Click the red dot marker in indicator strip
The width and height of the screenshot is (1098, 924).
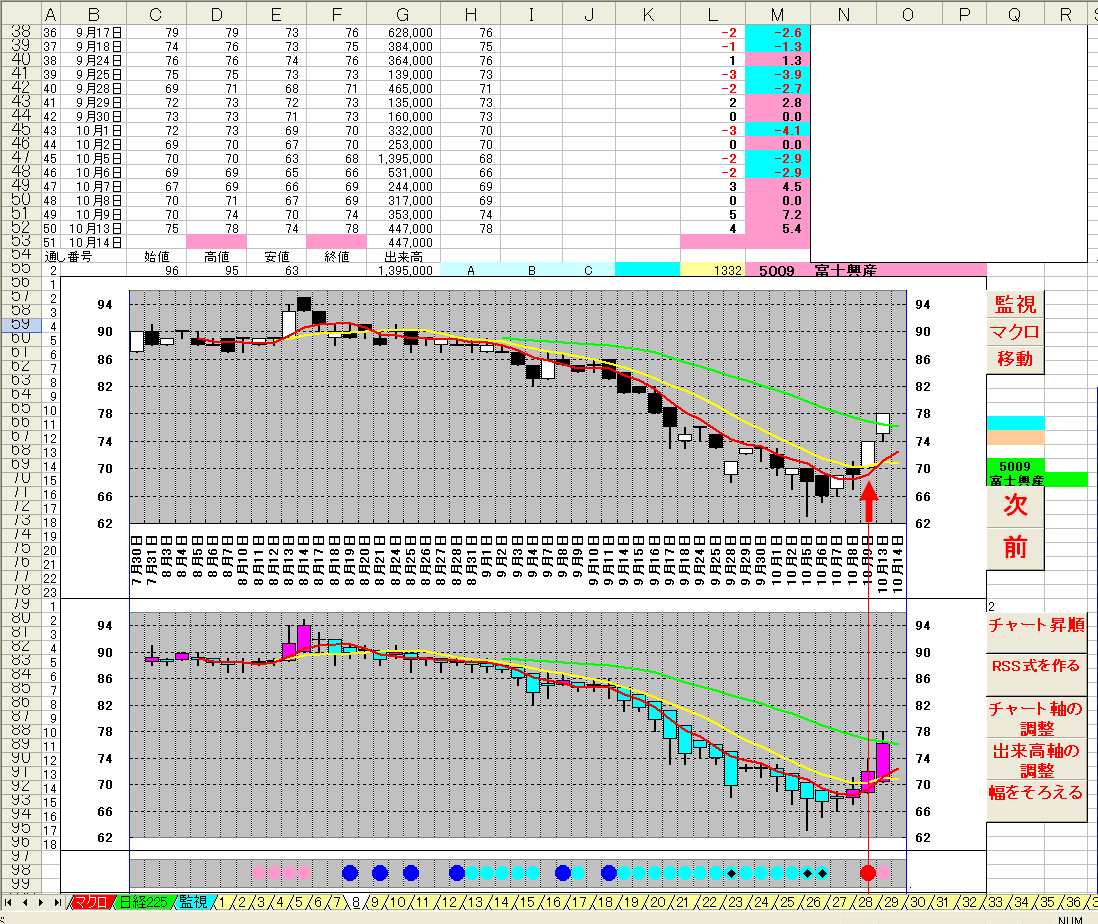(x=868, y=873)
